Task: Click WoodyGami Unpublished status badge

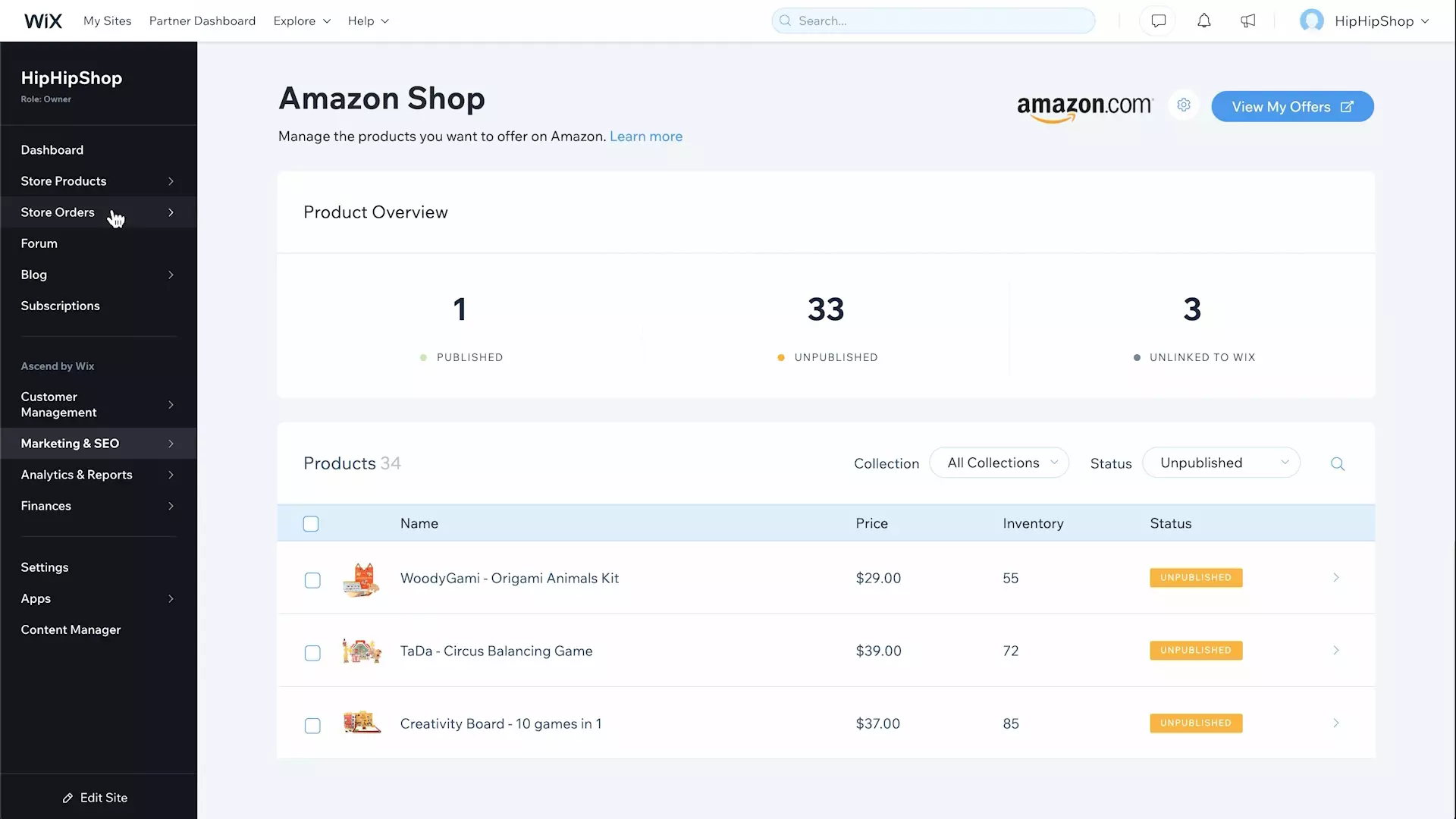Action: tap(1196, 578)
